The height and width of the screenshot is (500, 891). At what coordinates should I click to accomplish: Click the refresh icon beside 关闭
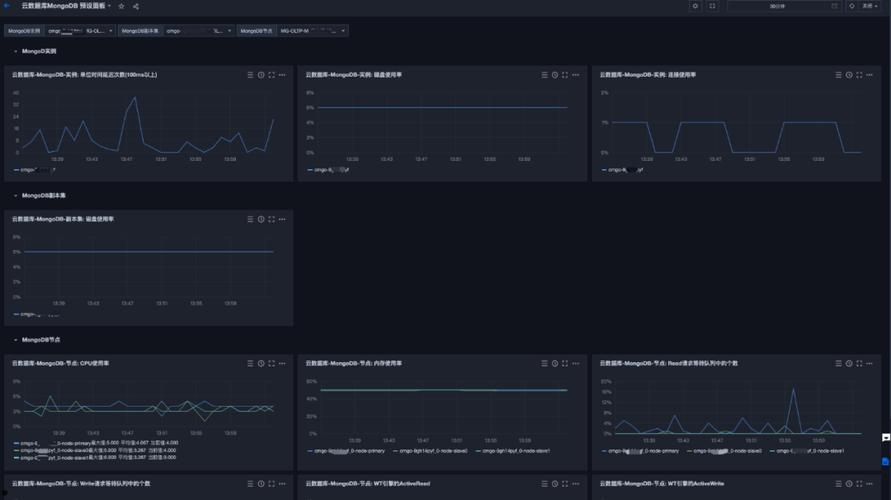[851, 6]
